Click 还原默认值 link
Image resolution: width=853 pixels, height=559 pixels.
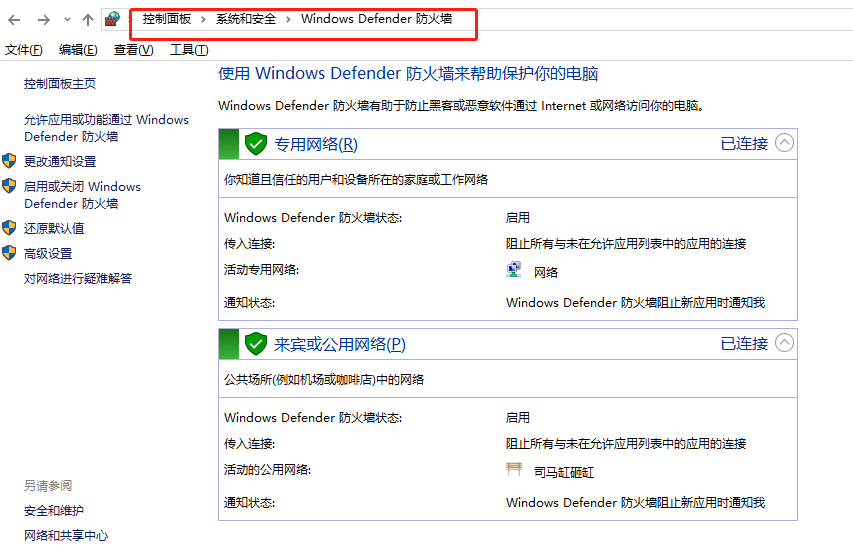54,228
